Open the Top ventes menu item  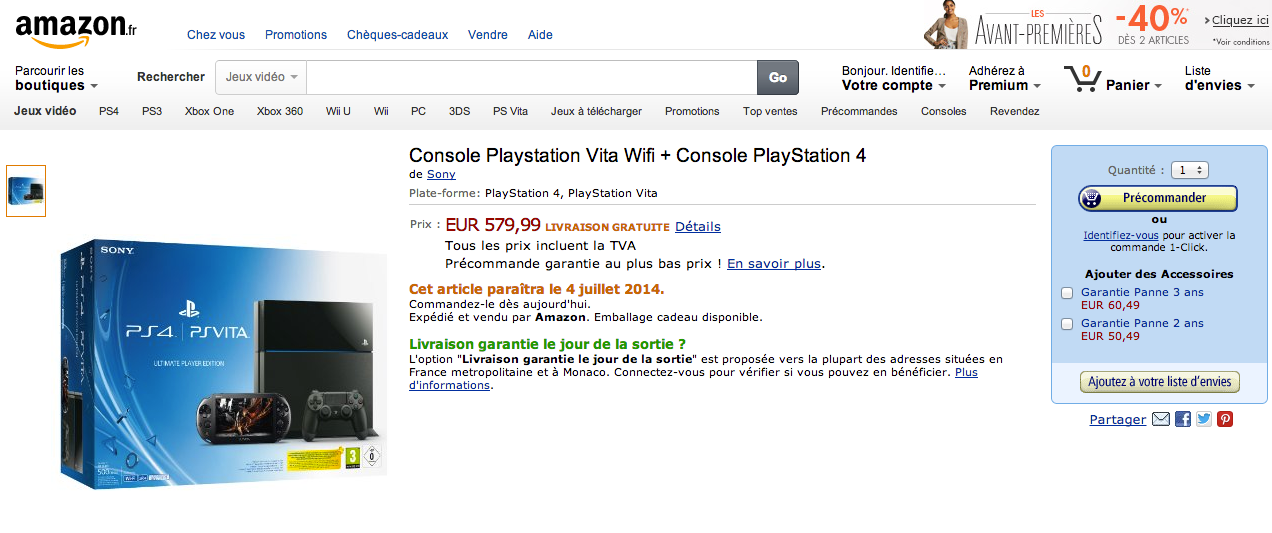pyautogui.click(x=770, y=111)
